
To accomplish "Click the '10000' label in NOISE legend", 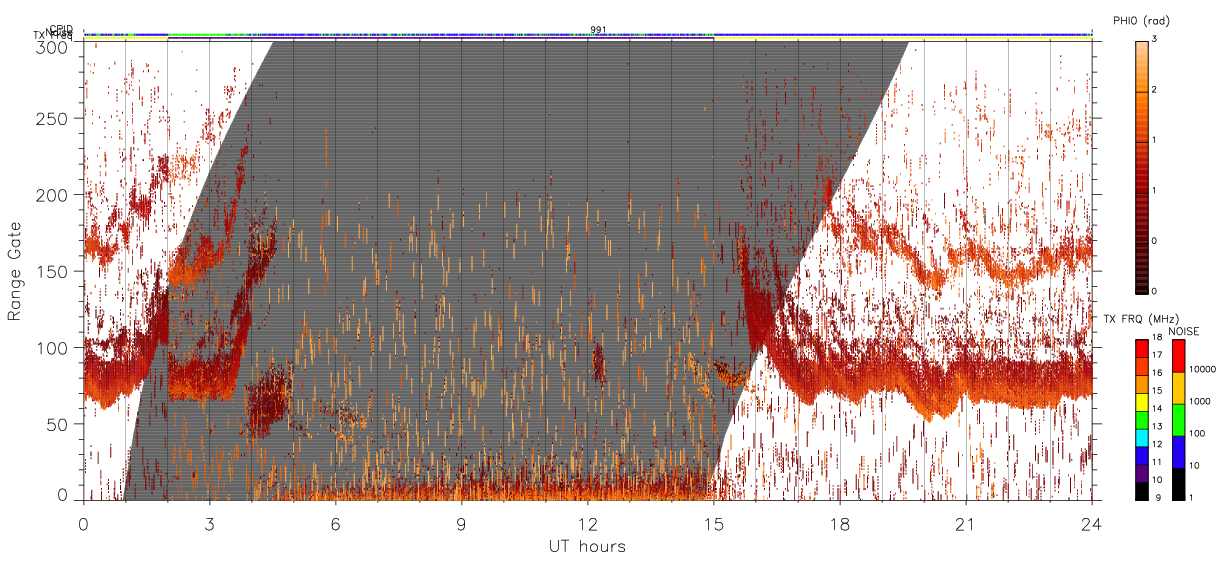I will click(x=1201, y=370).
